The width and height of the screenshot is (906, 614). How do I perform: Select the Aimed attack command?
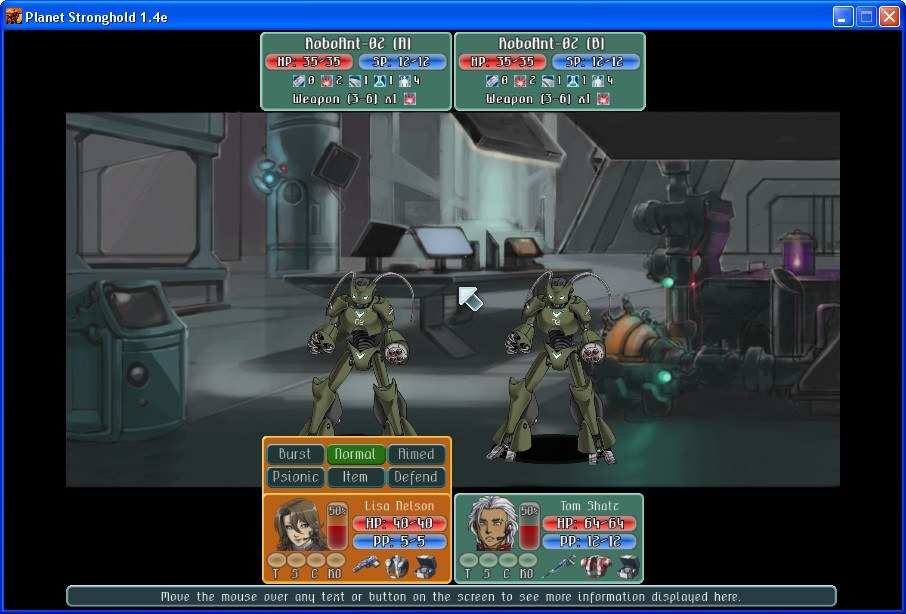[416, 454]
